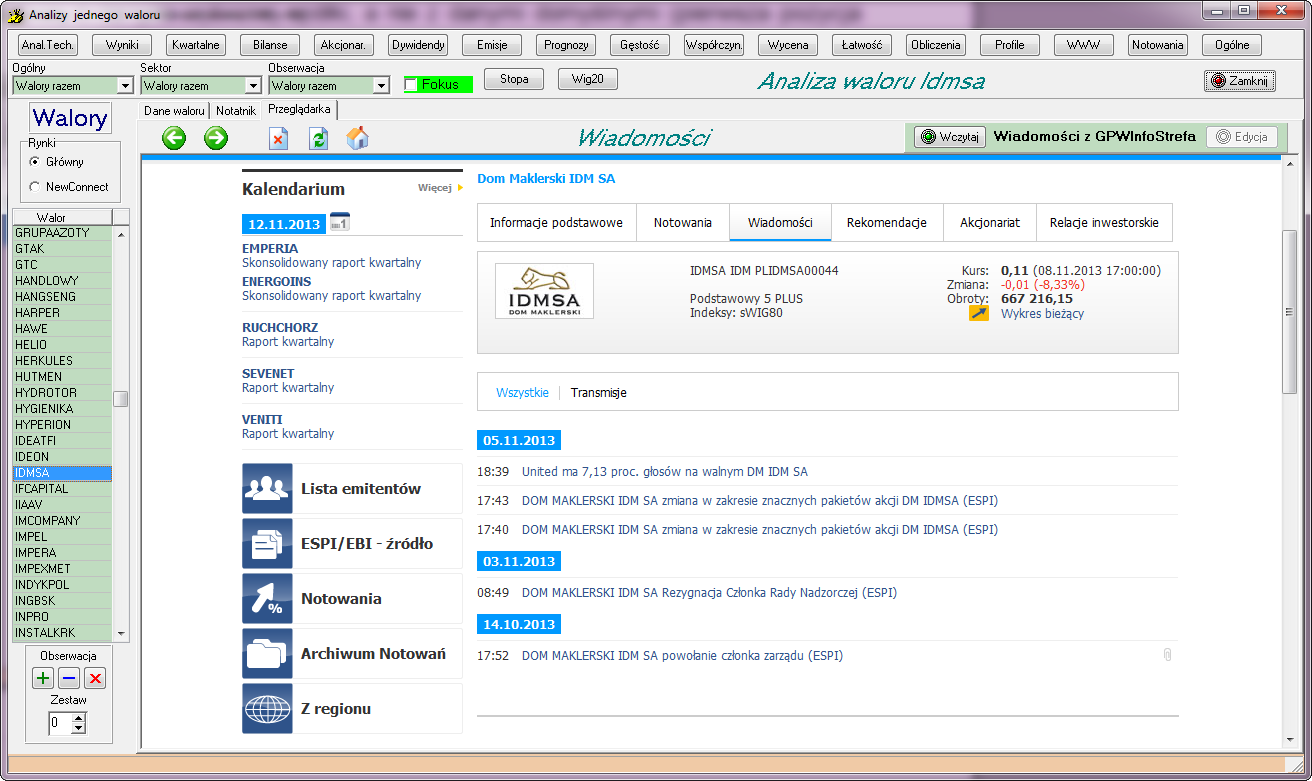Click the Wczytaj button
1312x781 pixels.
[x=950, y=137]
